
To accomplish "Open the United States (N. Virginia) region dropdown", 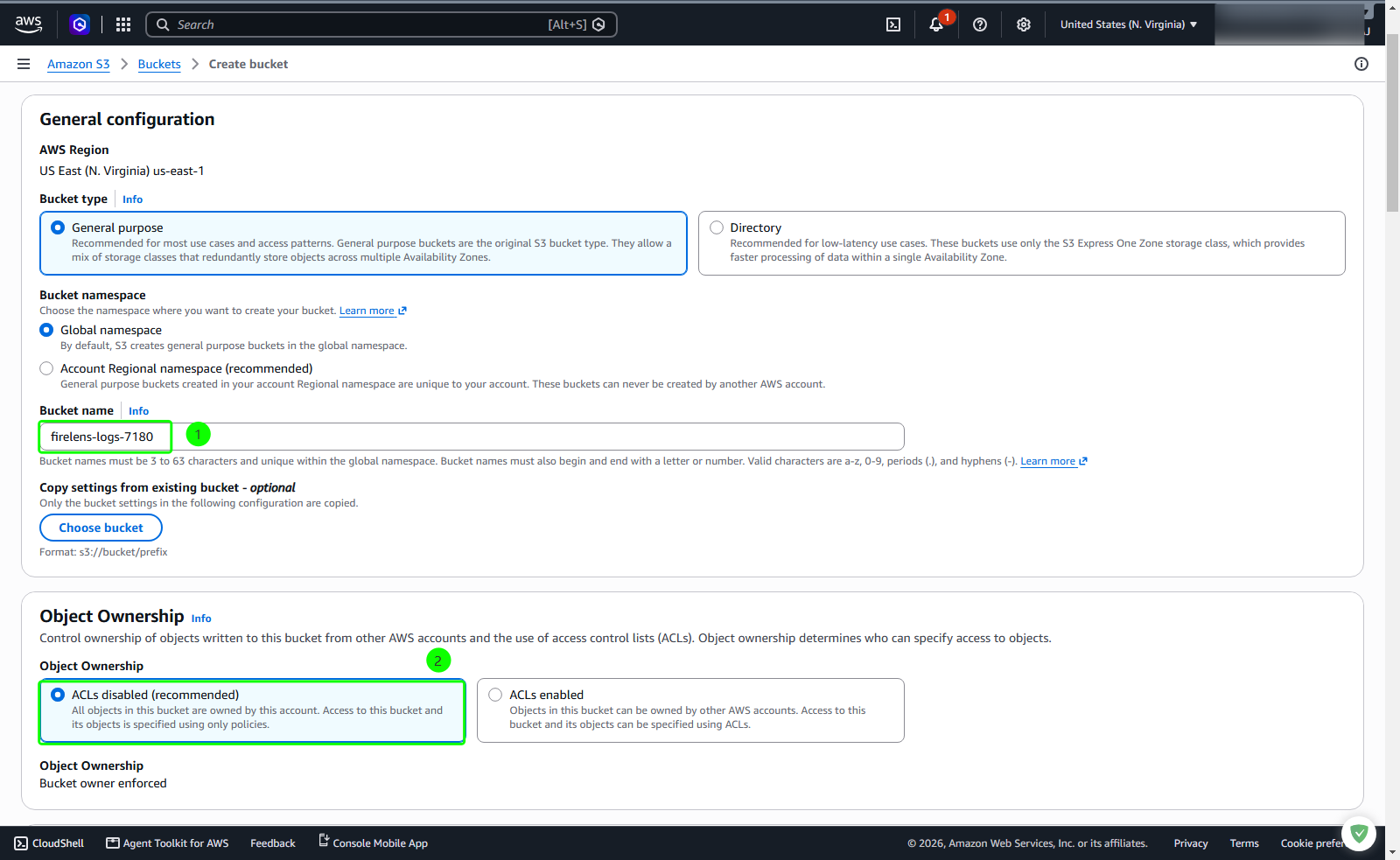I will tap(1128, 24).
